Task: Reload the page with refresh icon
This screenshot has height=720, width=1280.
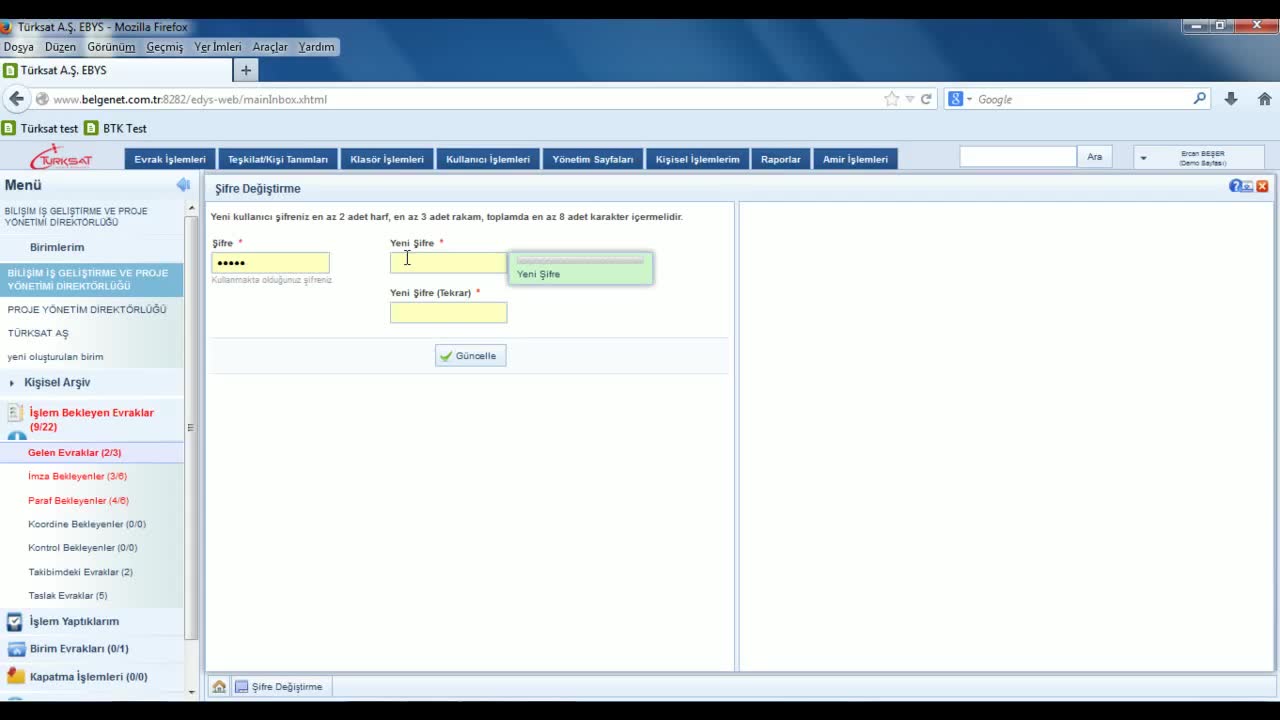Action: coord(926,99)
